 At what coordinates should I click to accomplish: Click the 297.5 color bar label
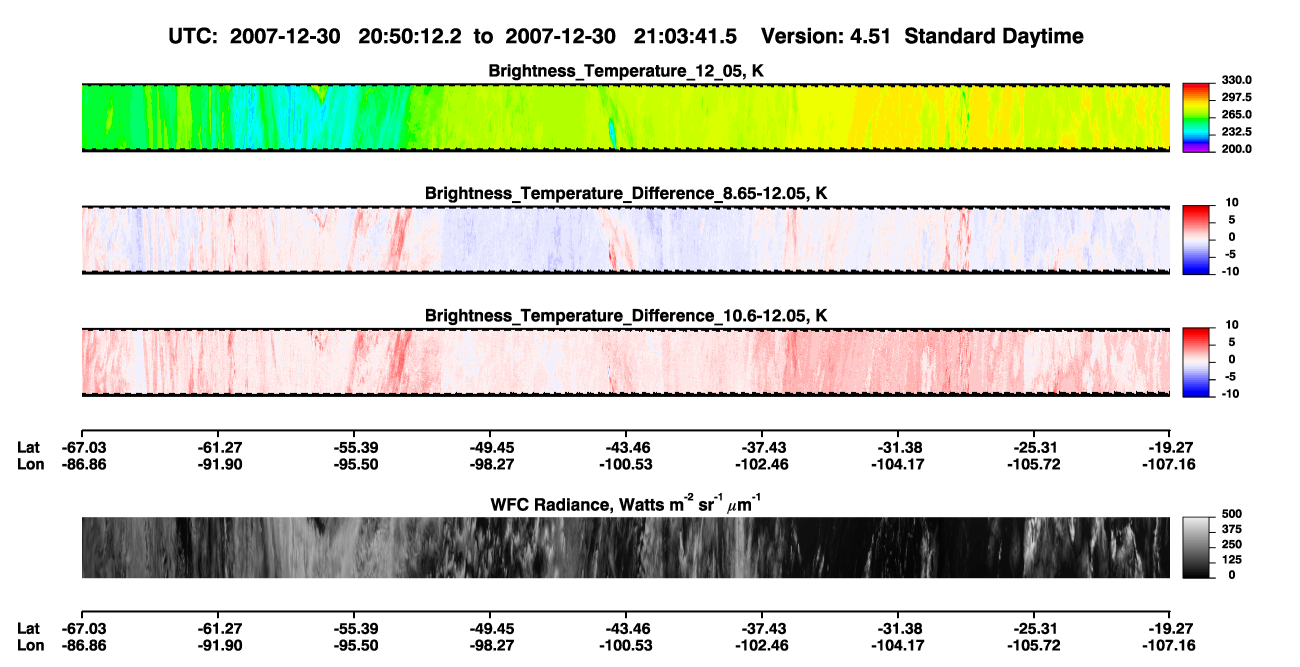point(1236,98)
